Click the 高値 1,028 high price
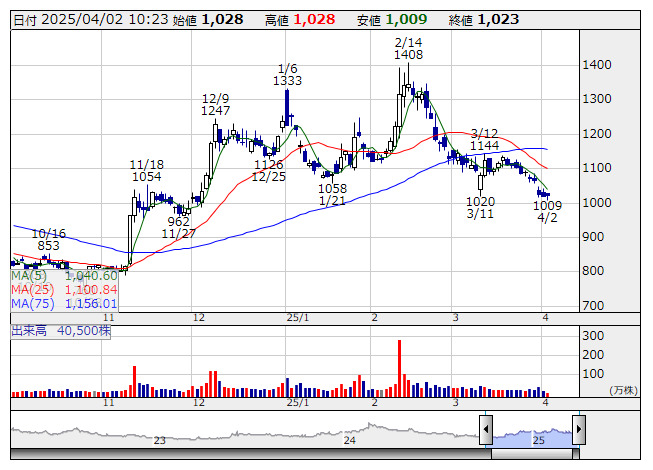The image size is (653, 470). pos(300,20)
